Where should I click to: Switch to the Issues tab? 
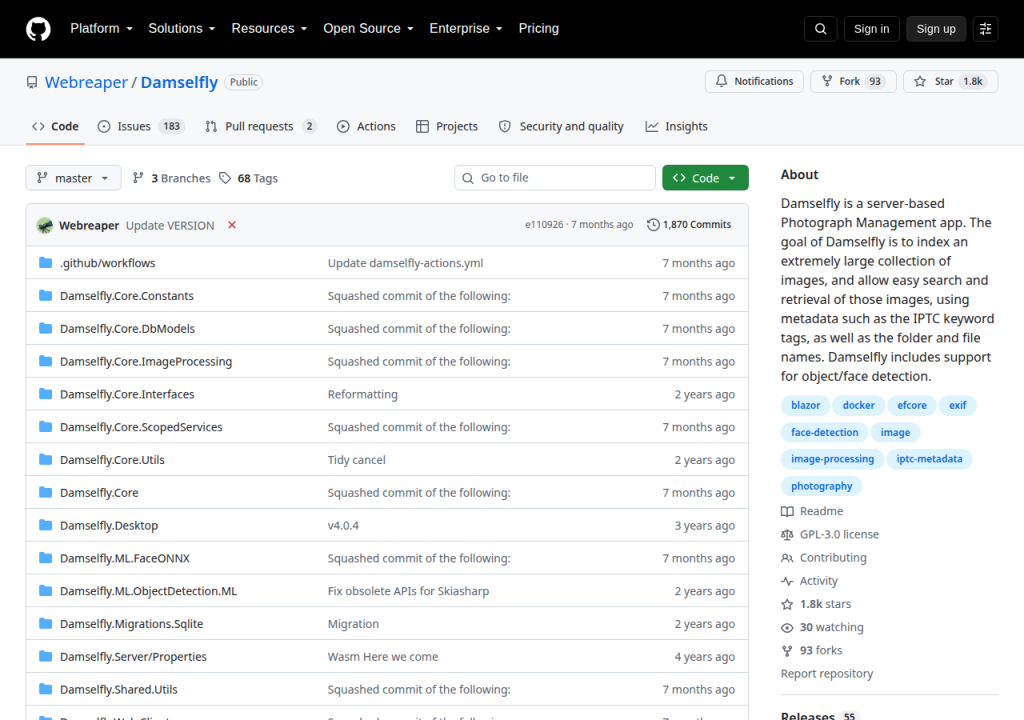click(x=141, y=126)
